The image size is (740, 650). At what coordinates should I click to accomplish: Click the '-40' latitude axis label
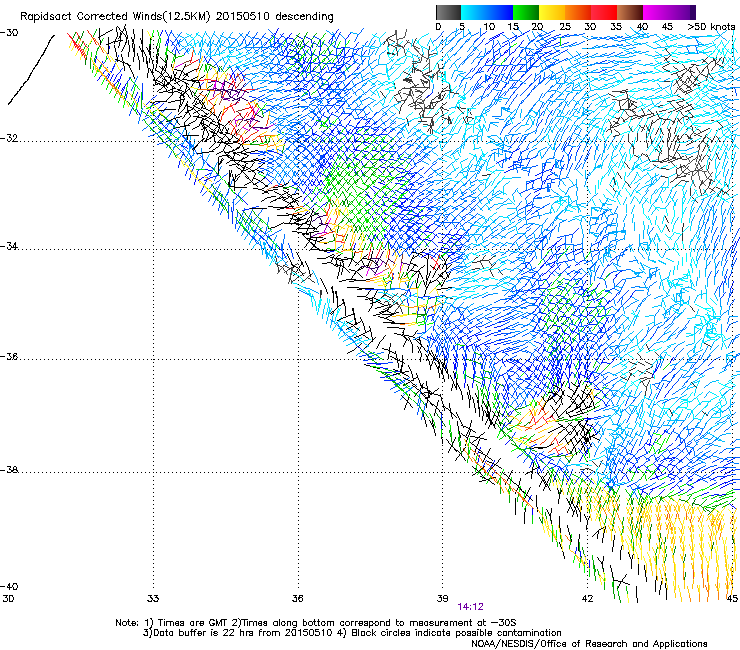(9, 586)
